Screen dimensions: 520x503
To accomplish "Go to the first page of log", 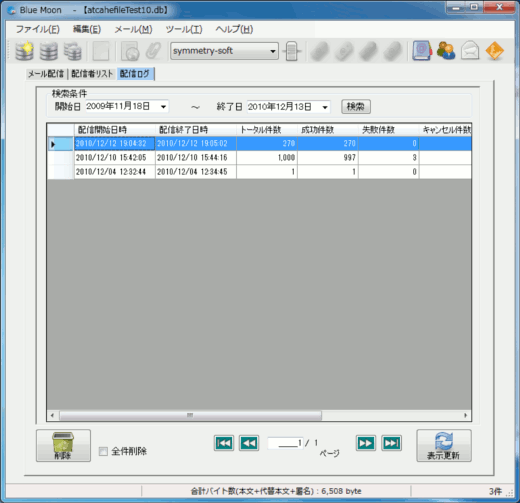I will coord(224,443).
